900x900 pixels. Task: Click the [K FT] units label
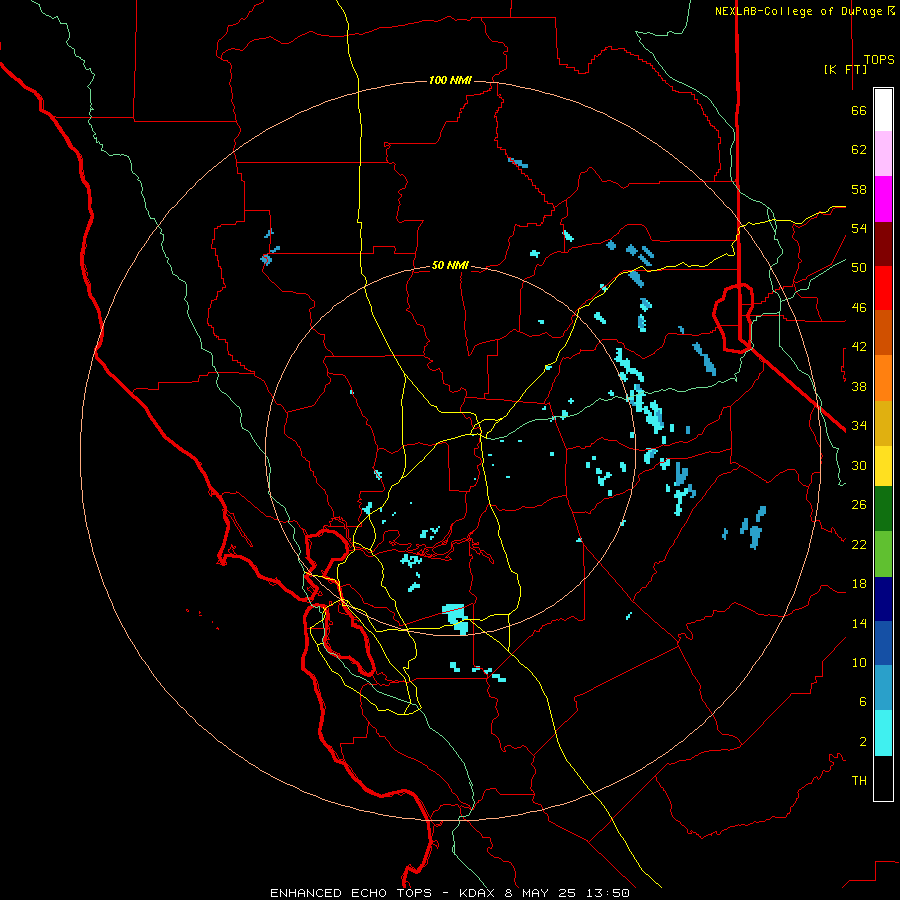[845, 69]
